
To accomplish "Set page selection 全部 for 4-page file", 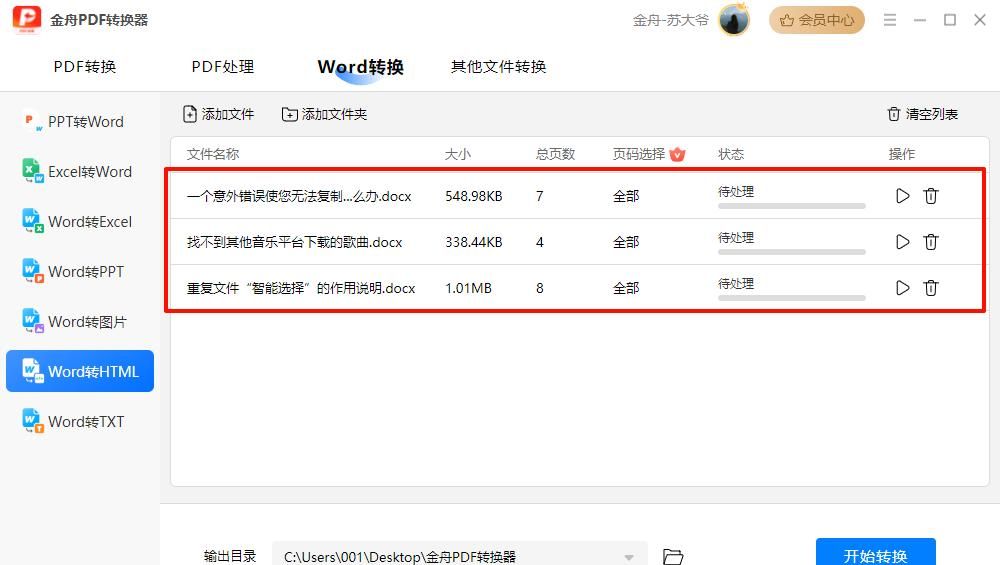I will click(626, 242).
